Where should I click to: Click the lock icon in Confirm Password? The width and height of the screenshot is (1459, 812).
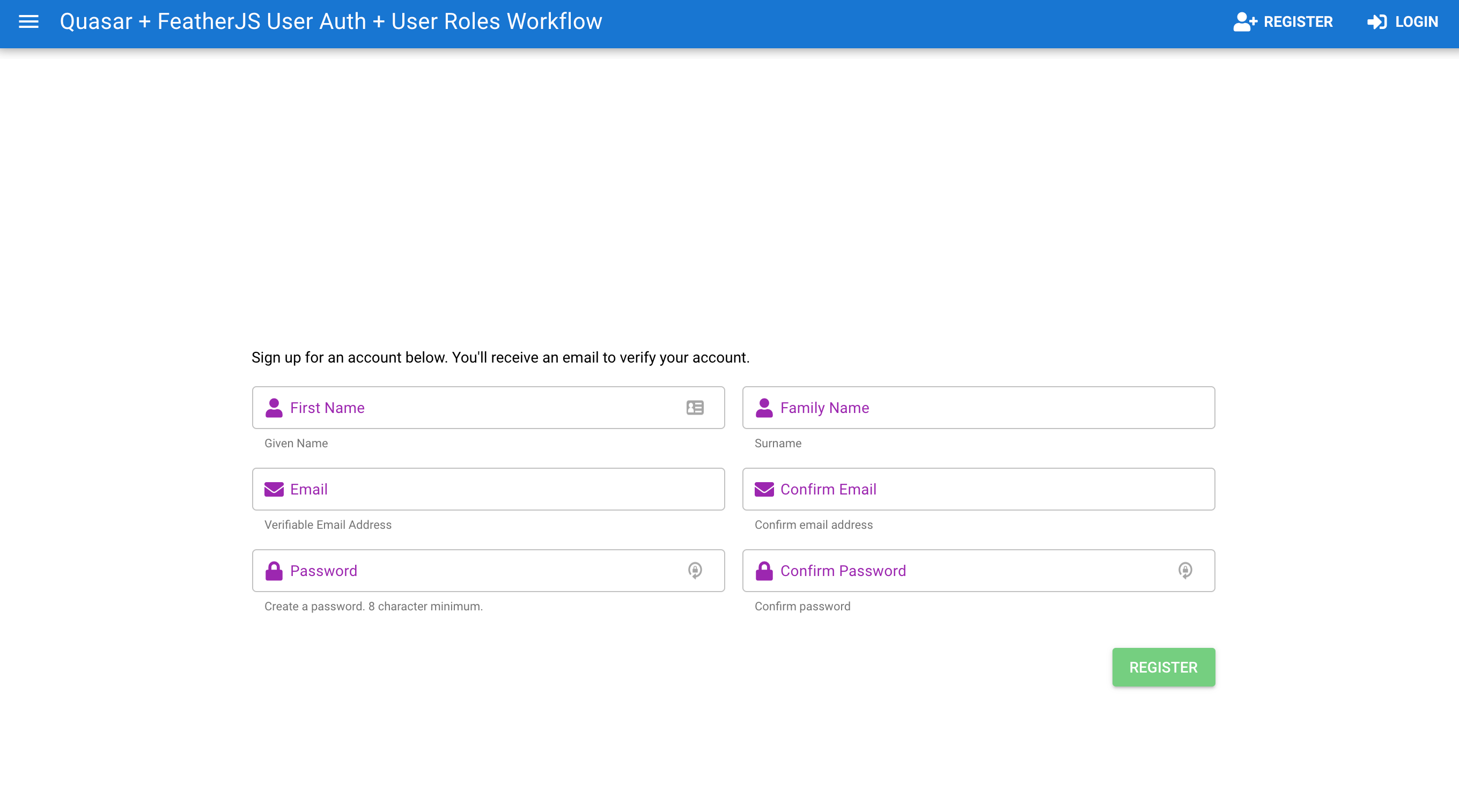pyautogui.click(x=764, y=571)
